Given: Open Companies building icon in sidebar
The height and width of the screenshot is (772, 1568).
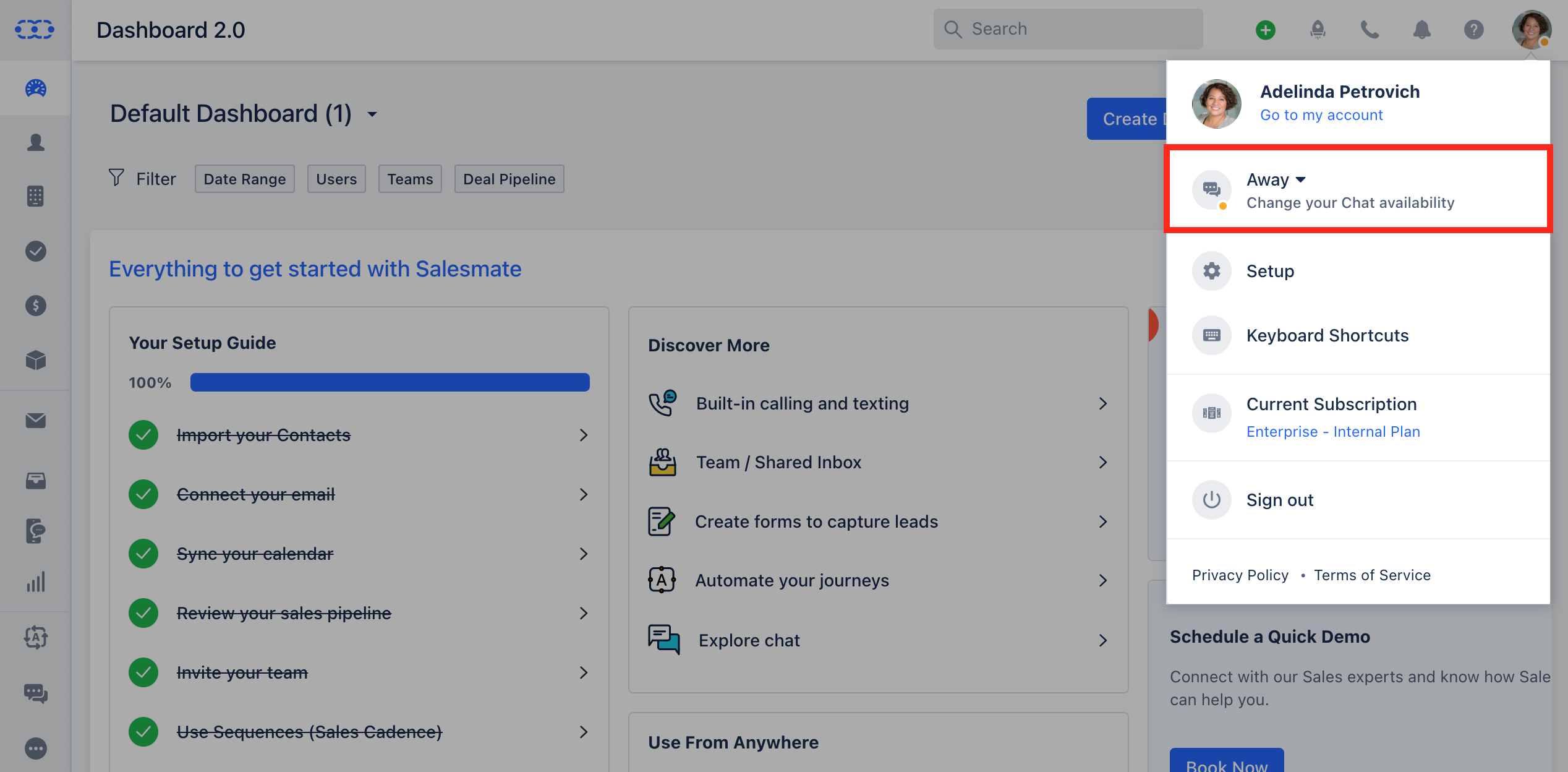Looking at the screenshot, I should [x=35, y=197].
